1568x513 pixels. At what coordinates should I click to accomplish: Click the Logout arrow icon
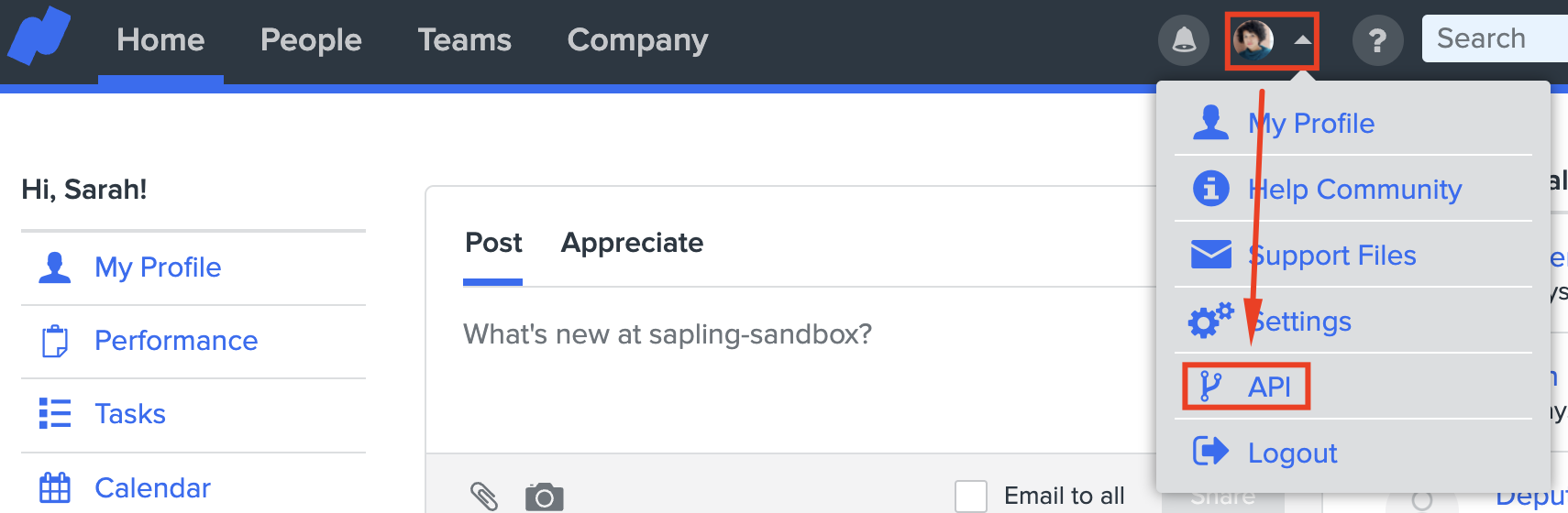click(1210, 452)
